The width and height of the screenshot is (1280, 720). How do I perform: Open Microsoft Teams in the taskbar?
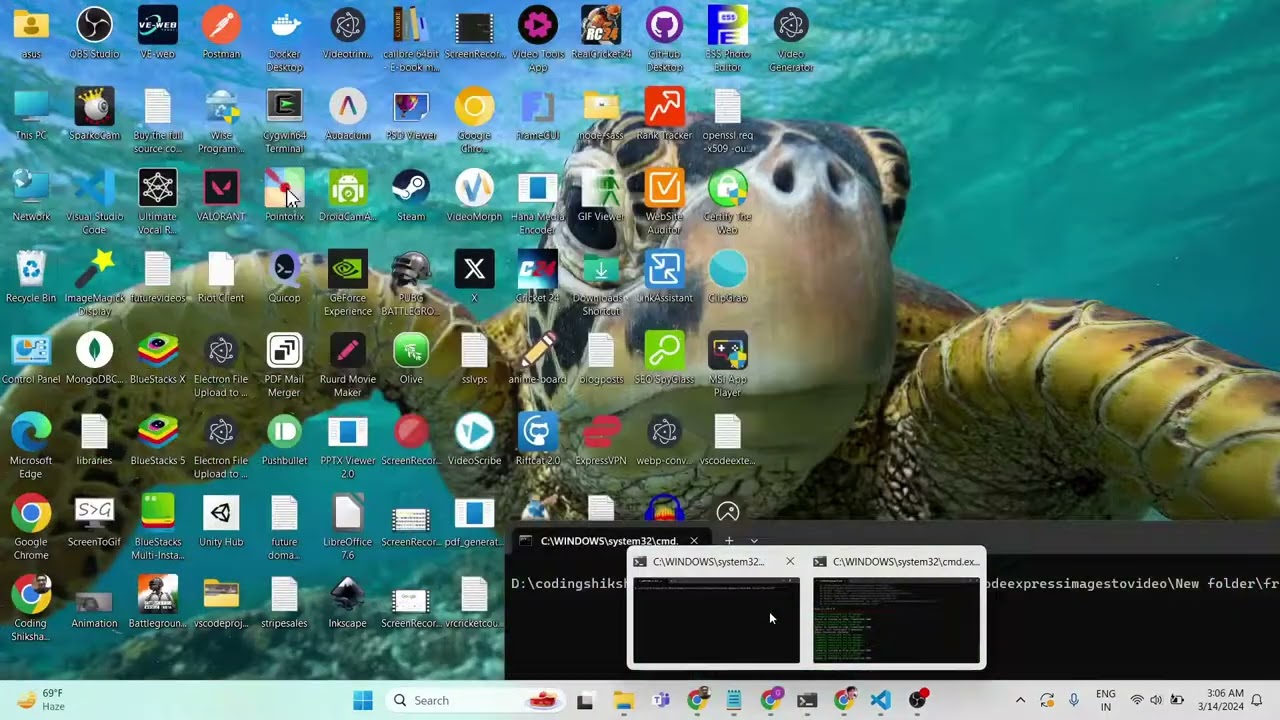[x=660, y=700]
